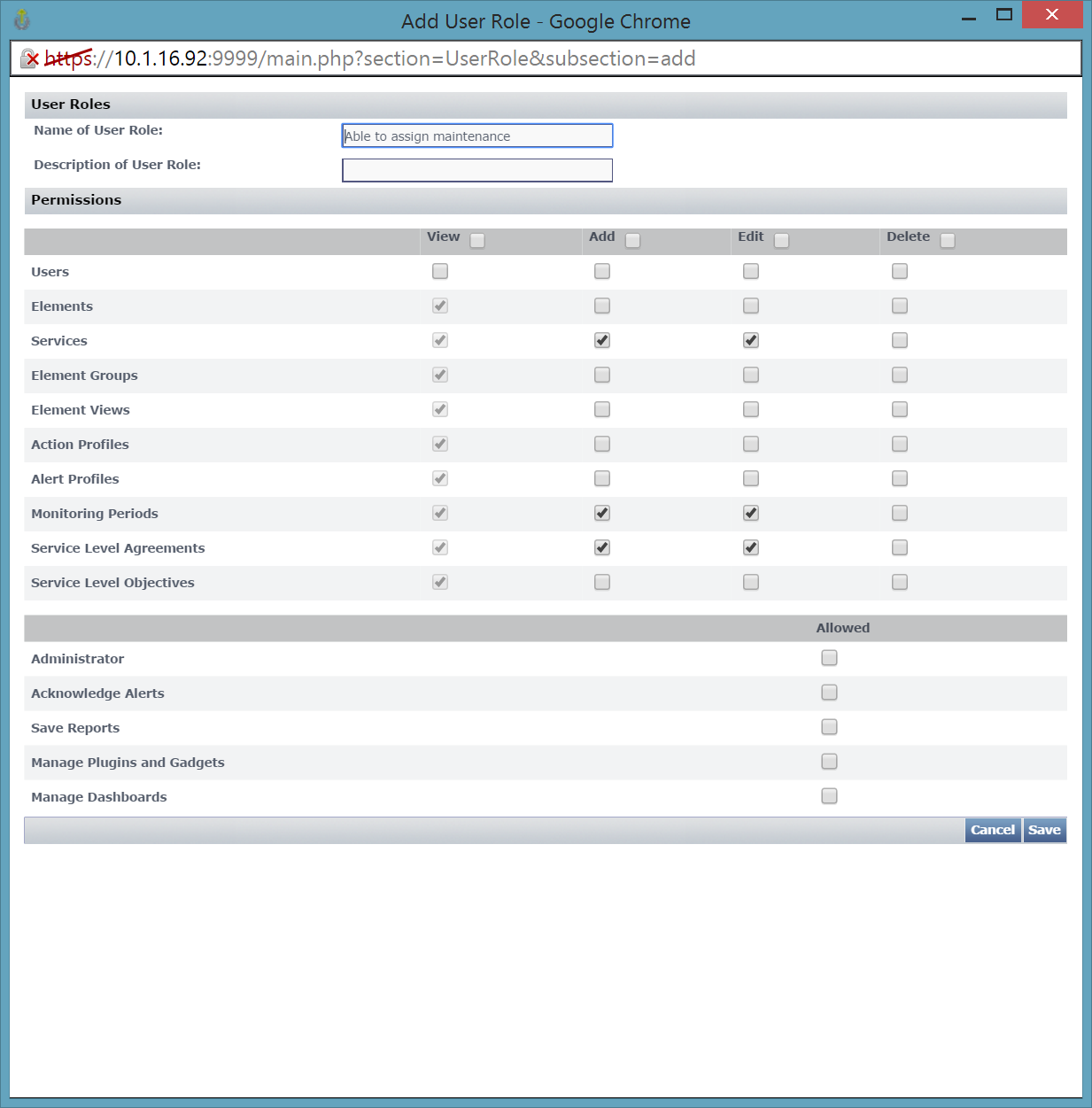Screen dimensions: 1092x1108
Task: Allow the Administrator permission
Action: [829, 657]
